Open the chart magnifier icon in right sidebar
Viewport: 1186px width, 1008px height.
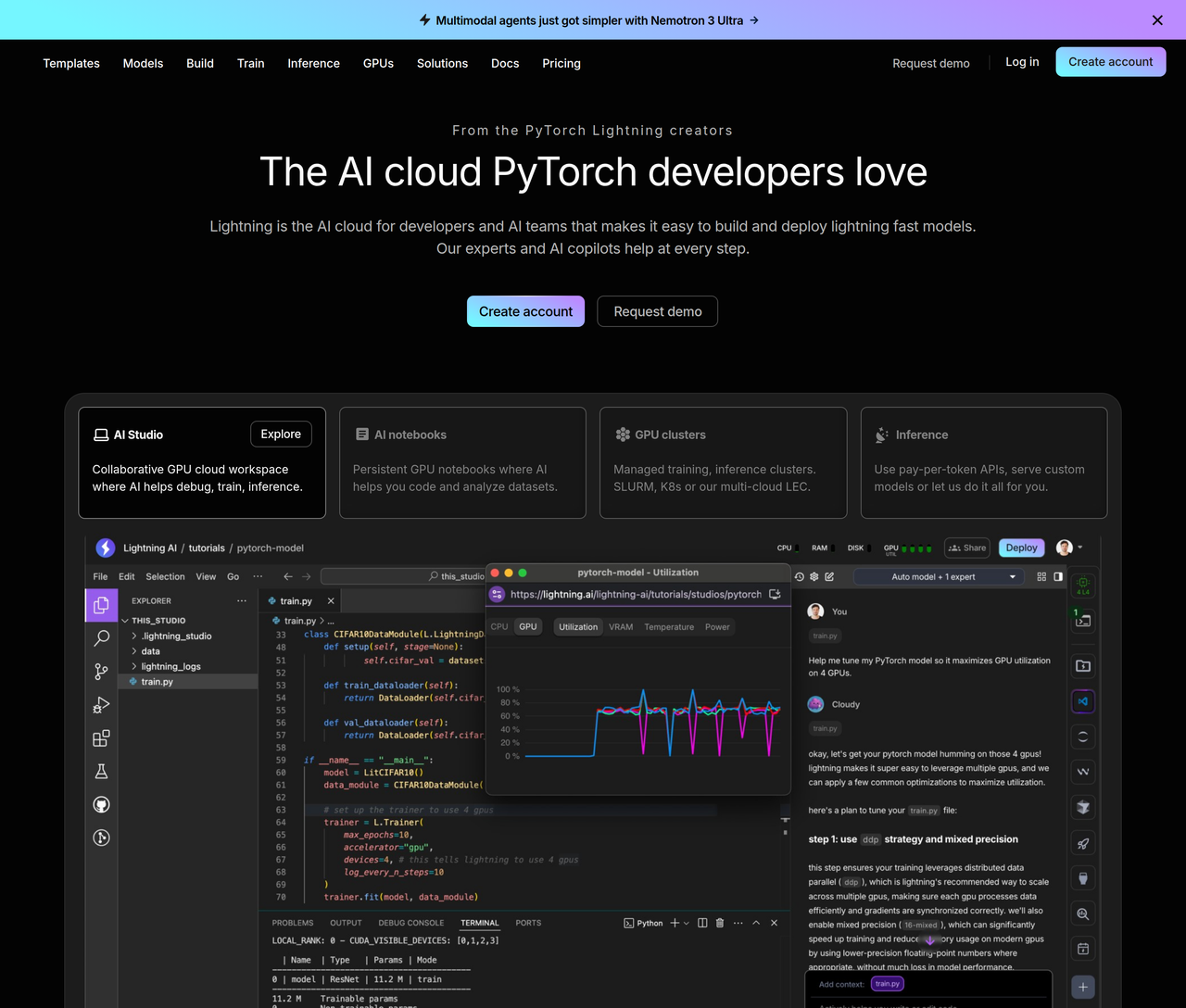1082,913
